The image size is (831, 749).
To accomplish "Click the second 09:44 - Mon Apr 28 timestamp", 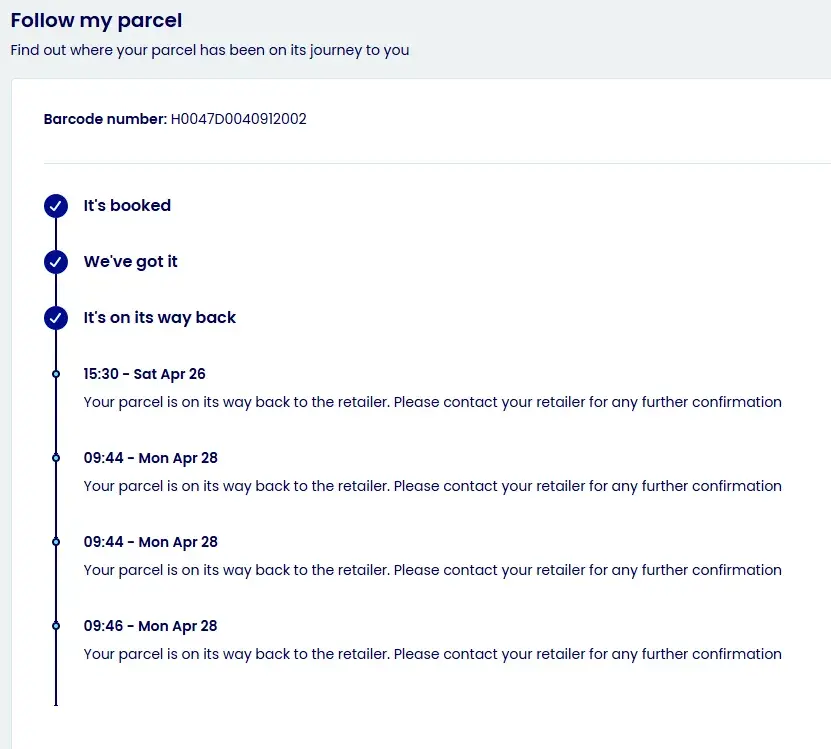I will (x=150, y=542).
